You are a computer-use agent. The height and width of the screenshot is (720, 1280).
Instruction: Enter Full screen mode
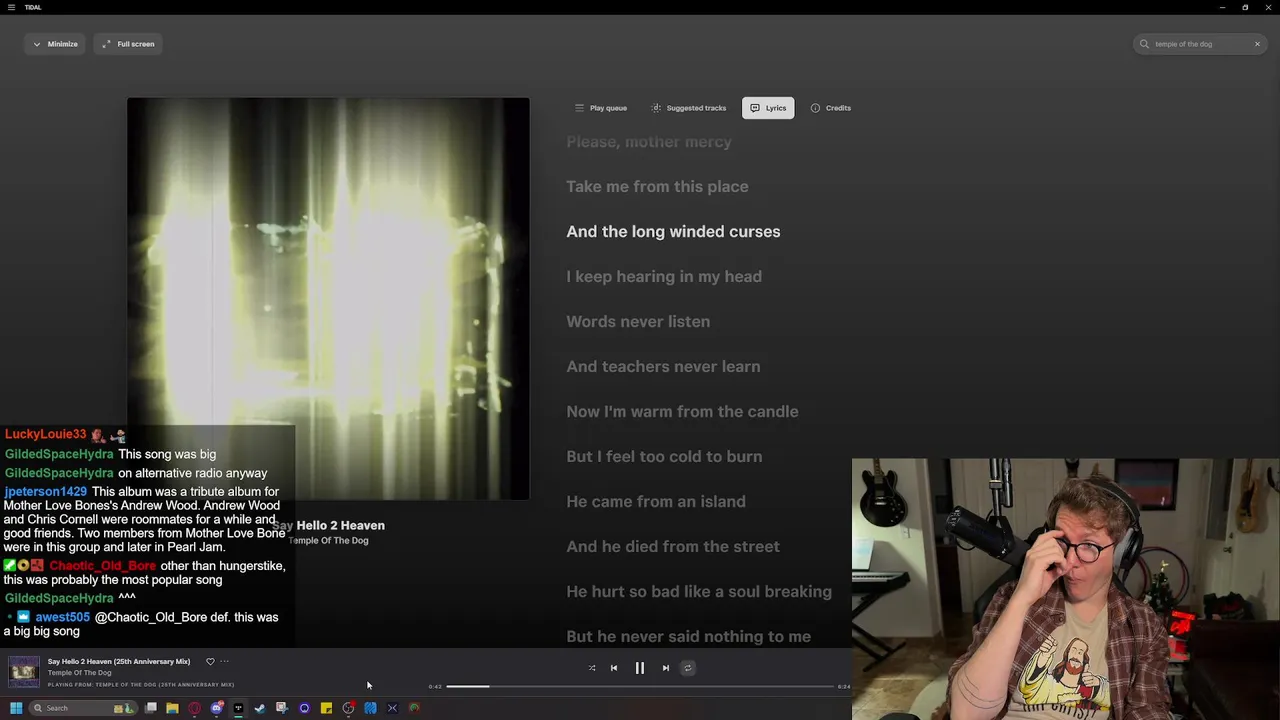coord(129,44)
